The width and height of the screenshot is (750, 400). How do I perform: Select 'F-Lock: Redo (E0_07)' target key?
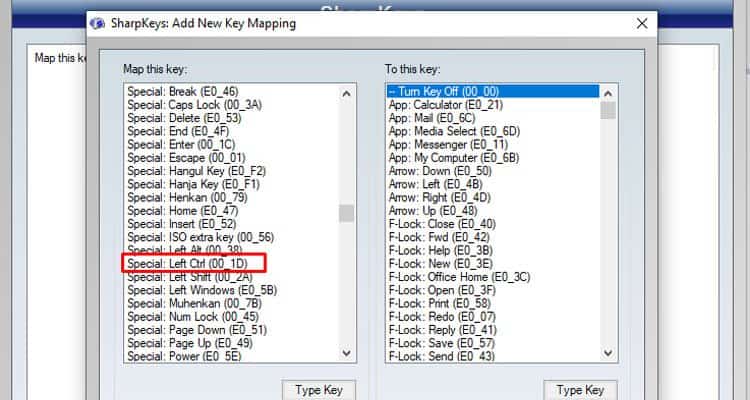(442, 317)
